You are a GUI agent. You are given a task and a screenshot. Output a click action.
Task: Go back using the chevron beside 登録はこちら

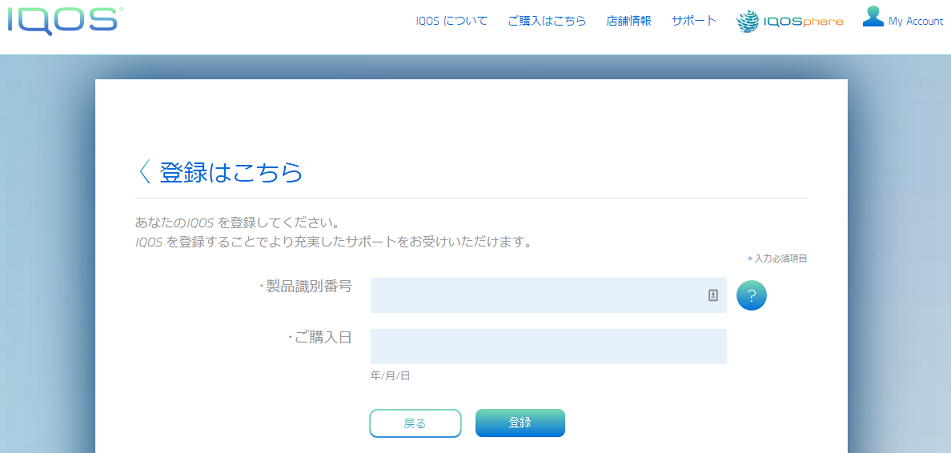(144, 172)
